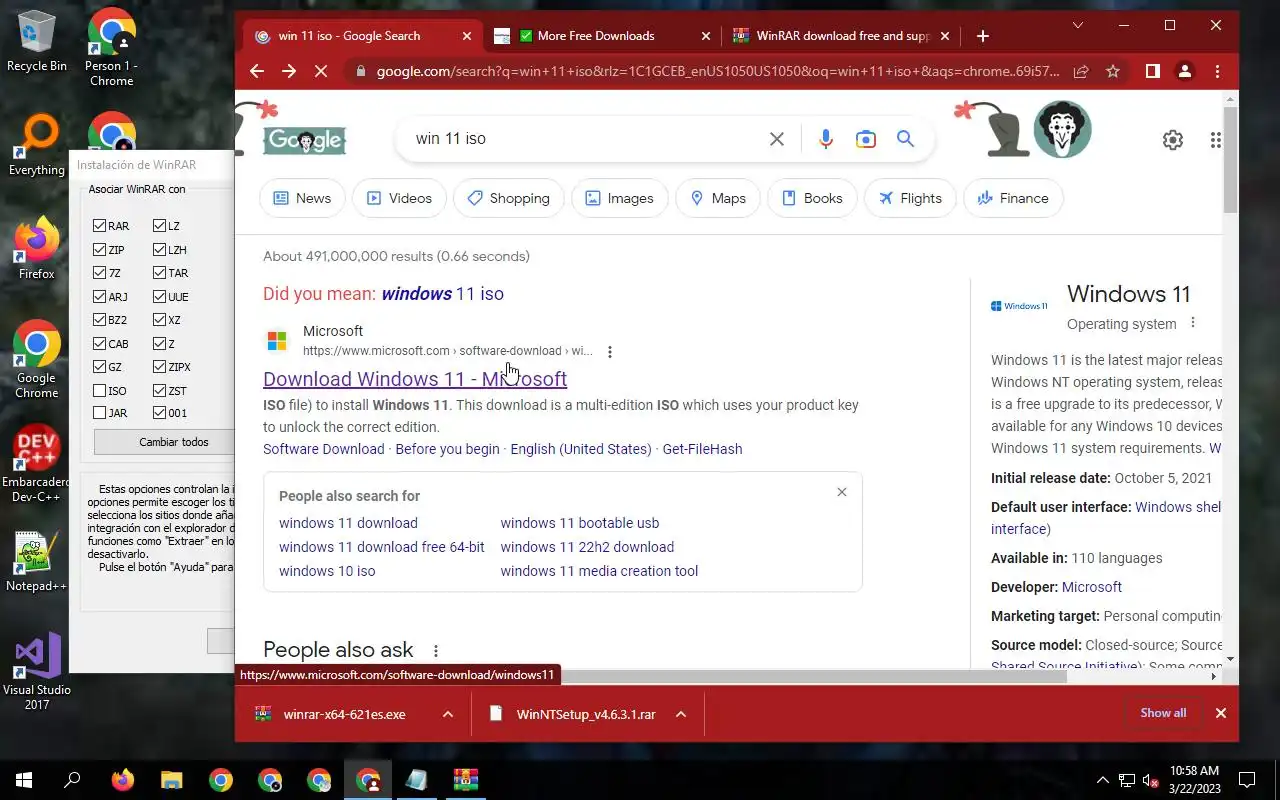The height and width of the screenshot is (800, 1280).
Task: Uncheck RAR association in WinRAR setup
Action: click(x=99, y=226)
